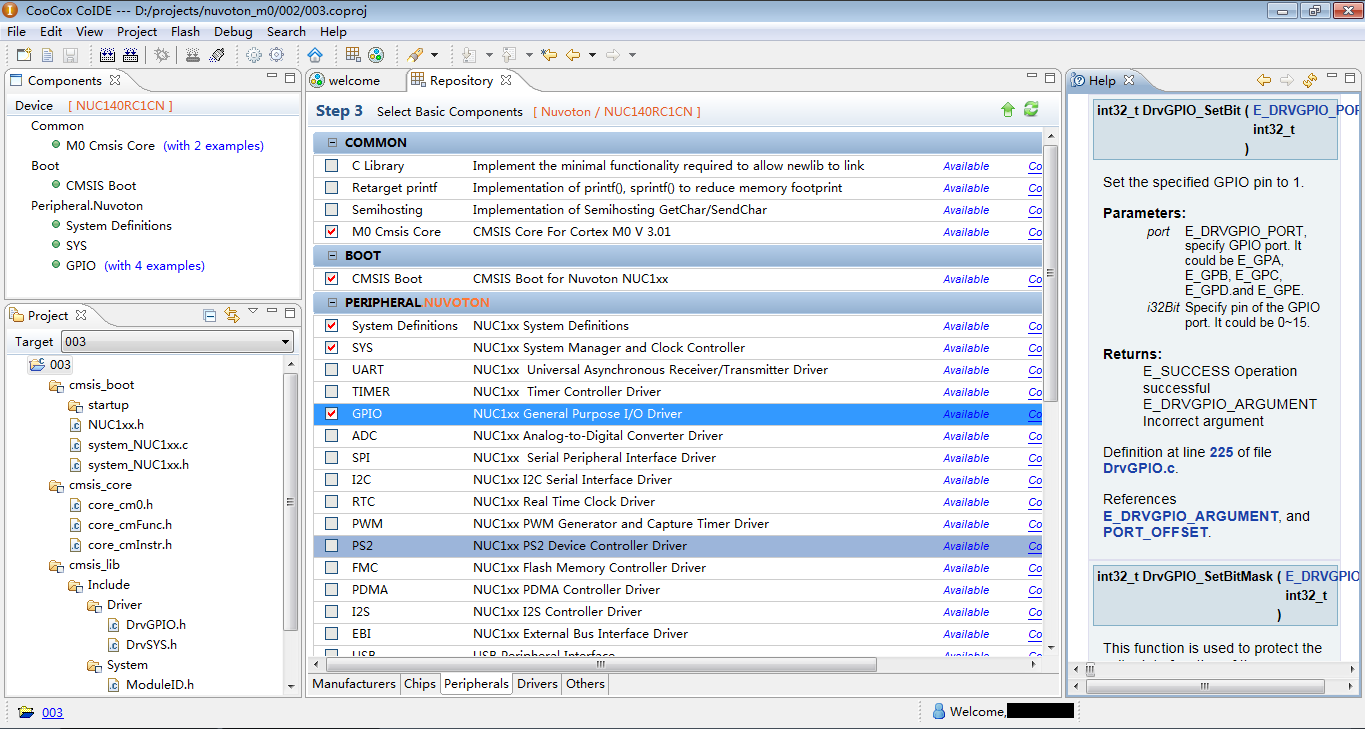Switch to the Chips tab

420,684
